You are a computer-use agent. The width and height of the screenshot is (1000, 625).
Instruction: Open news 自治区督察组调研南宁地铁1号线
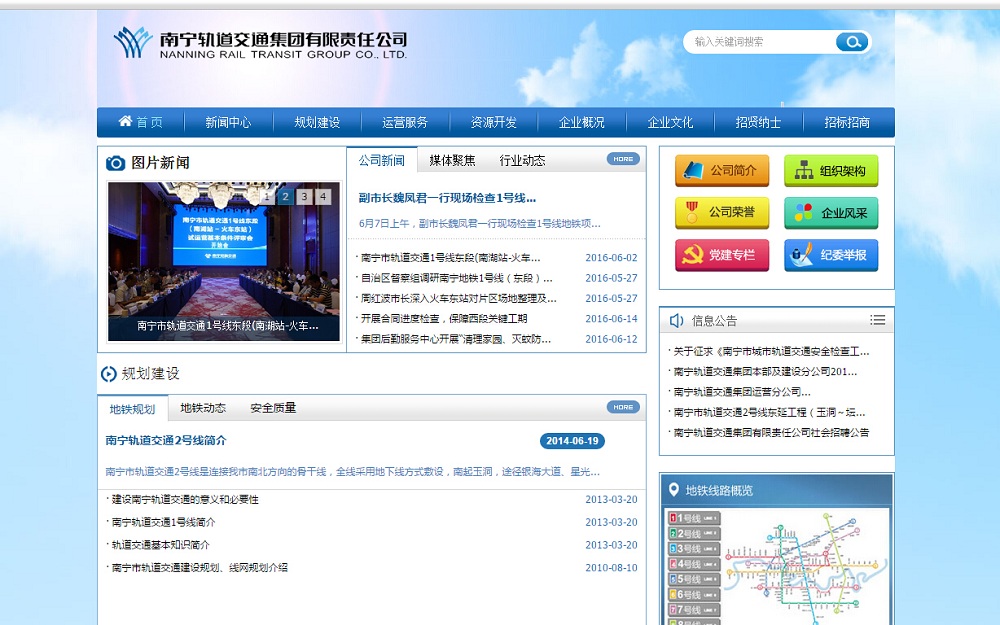click(x=457, y=278)
